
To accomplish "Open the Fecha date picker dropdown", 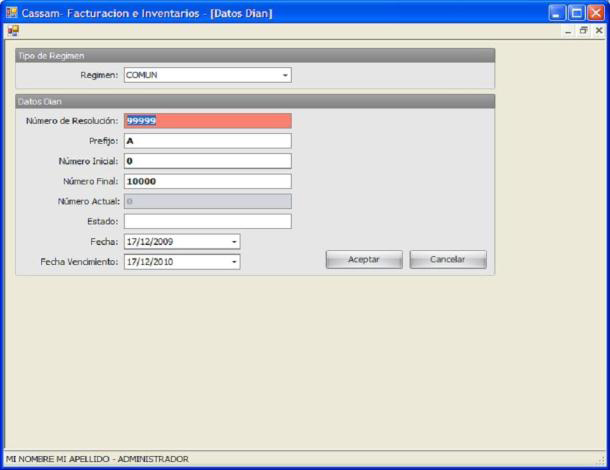I will 234,241.
